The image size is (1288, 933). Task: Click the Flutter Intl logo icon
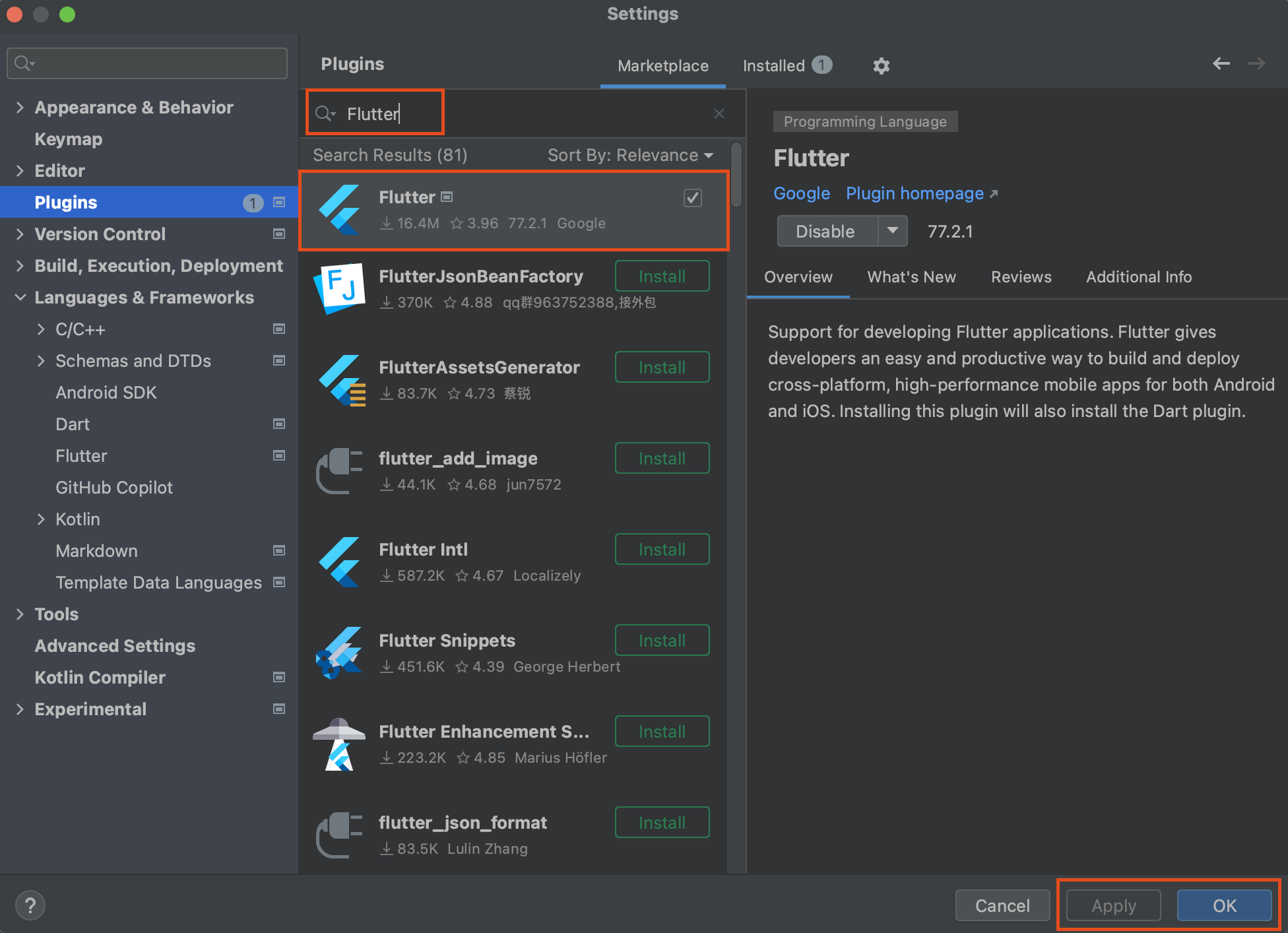(x=340, y=562)
